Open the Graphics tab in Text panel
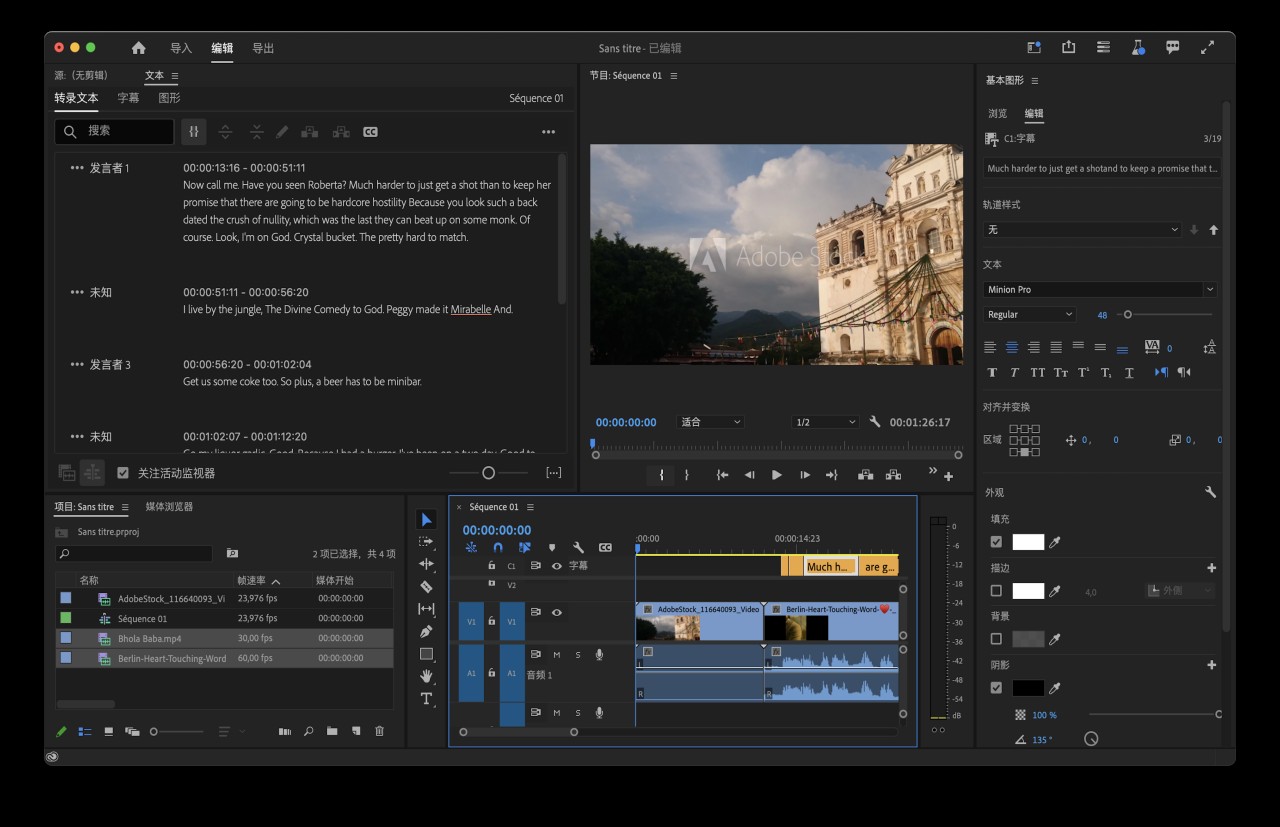 [x=169, y=98]
